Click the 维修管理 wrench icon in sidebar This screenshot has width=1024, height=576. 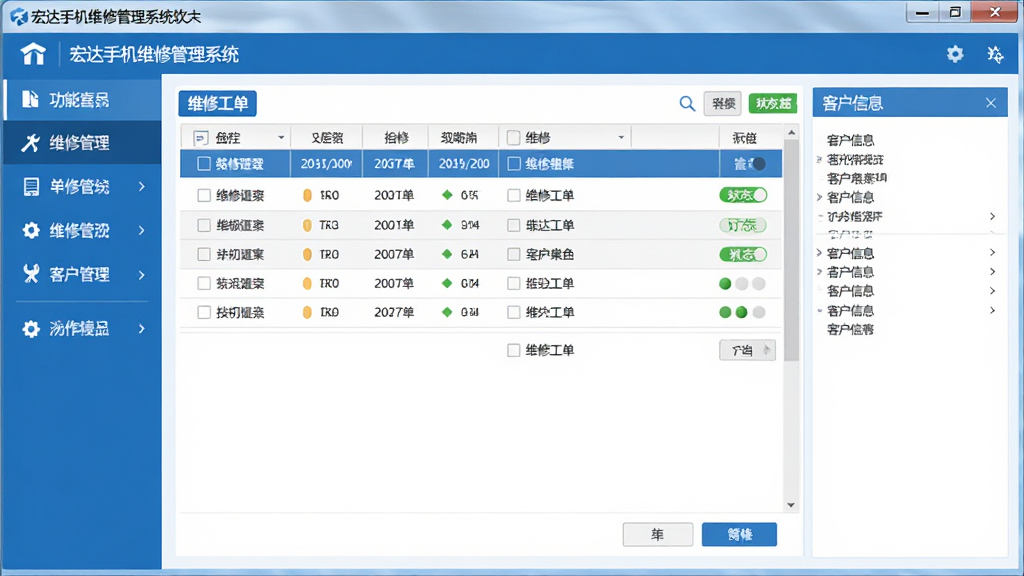tap(30, 143)
